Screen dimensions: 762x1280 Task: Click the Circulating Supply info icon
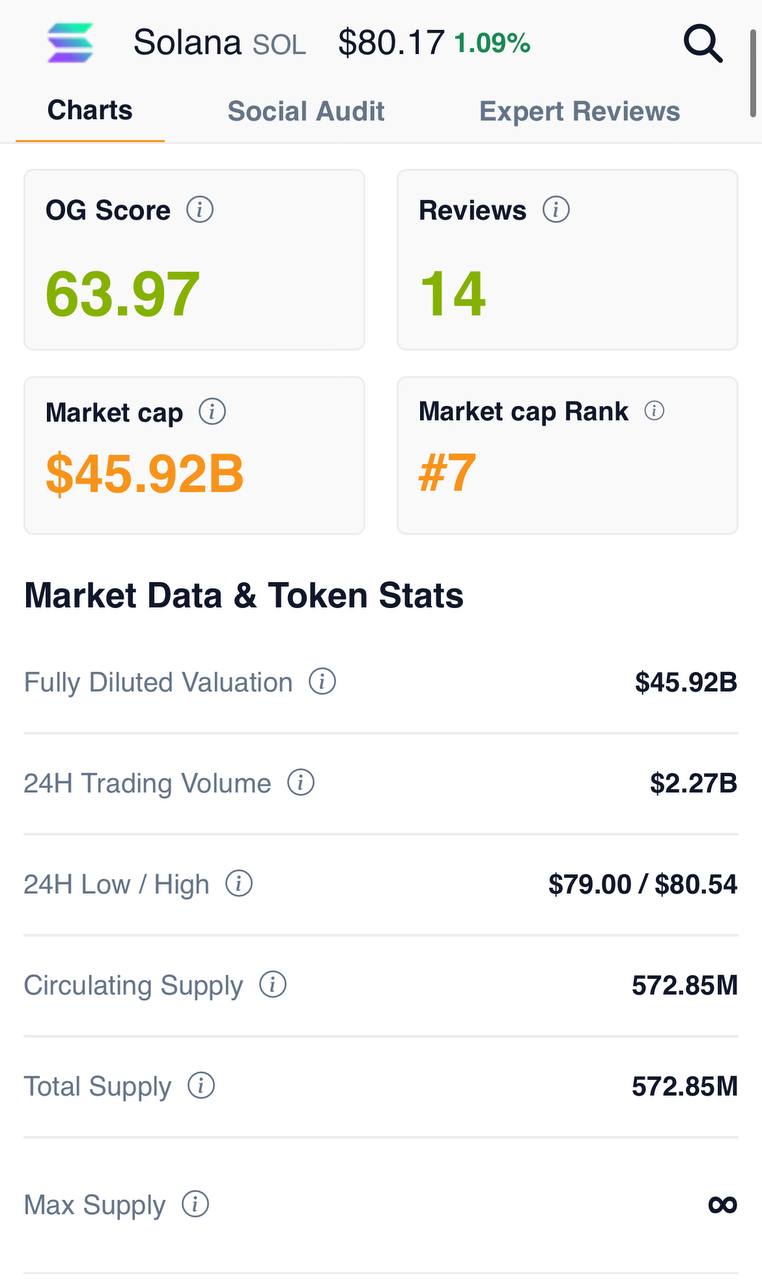(x=273, y=985)
